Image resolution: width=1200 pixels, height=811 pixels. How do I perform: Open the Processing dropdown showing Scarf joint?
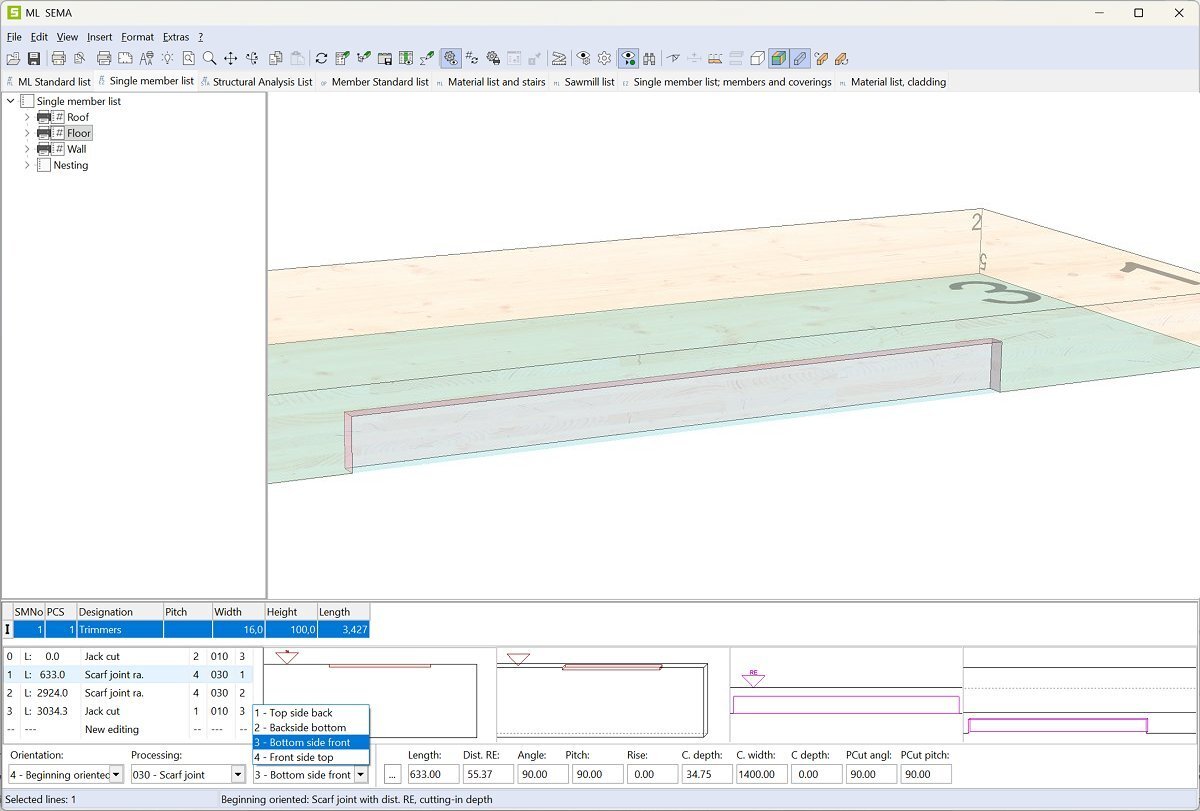point(238,774)
